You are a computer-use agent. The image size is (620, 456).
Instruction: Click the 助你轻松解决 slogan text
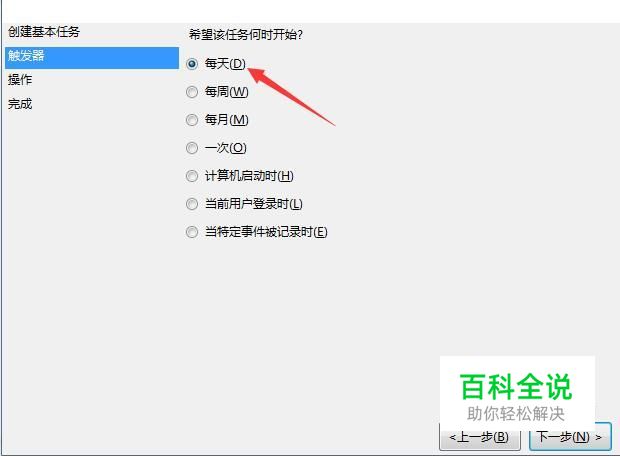pos(516,414)
